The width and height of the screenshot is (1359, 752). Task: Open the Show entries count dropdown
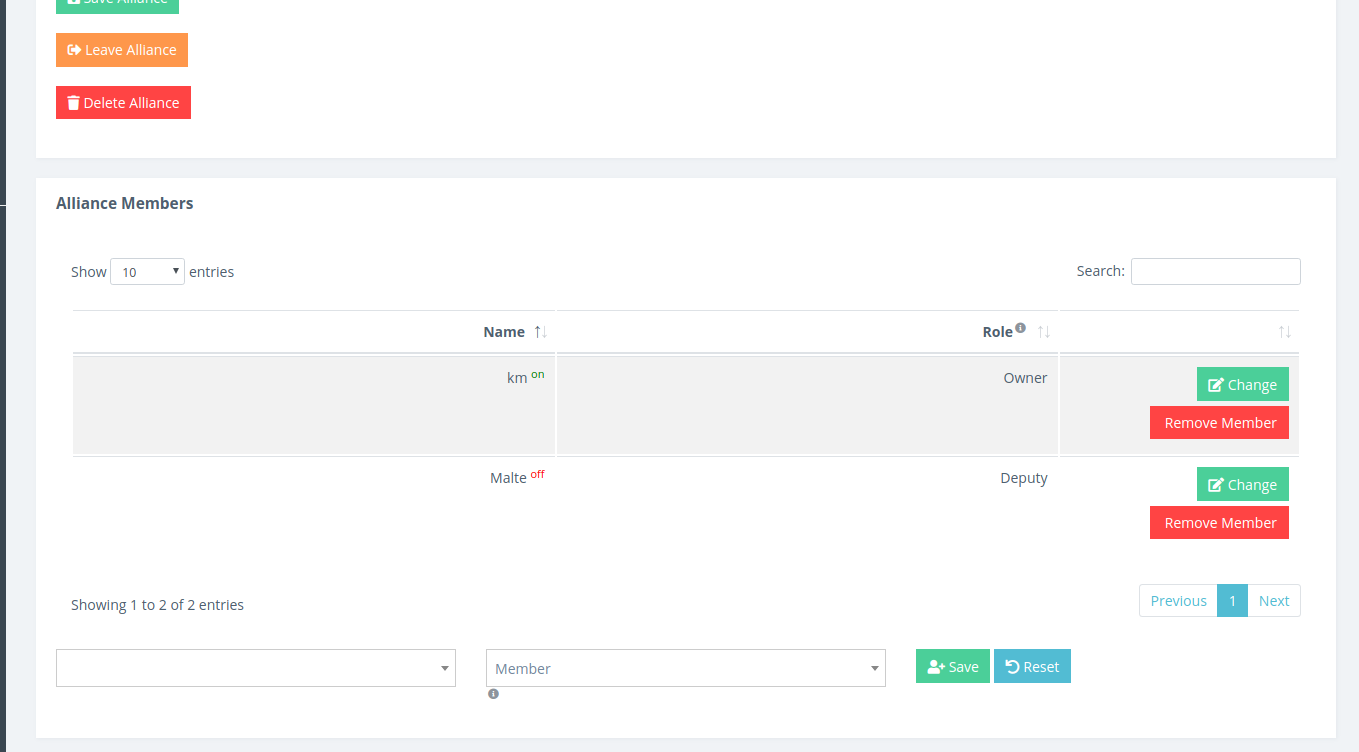[x=147, y=271]
